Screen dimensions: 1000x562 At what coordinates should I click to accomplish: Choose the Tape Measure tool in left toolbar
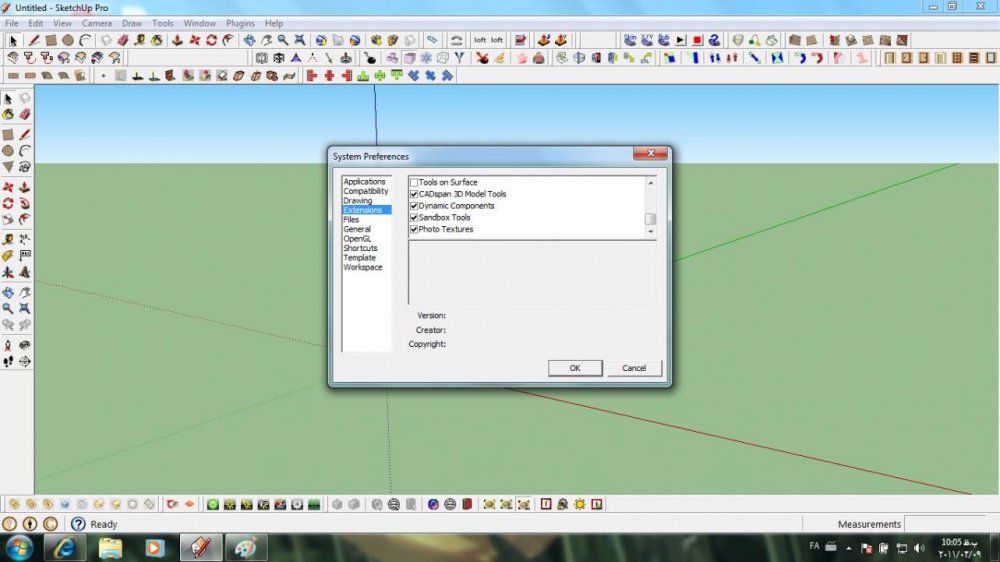click(8, 239)
